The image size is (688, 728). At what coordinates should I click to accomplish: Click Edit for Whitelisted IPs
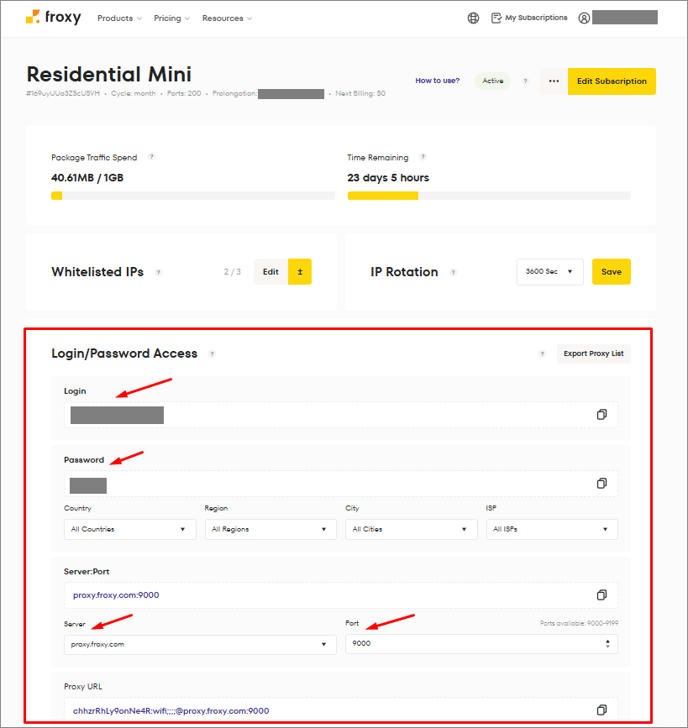(271, 272)
